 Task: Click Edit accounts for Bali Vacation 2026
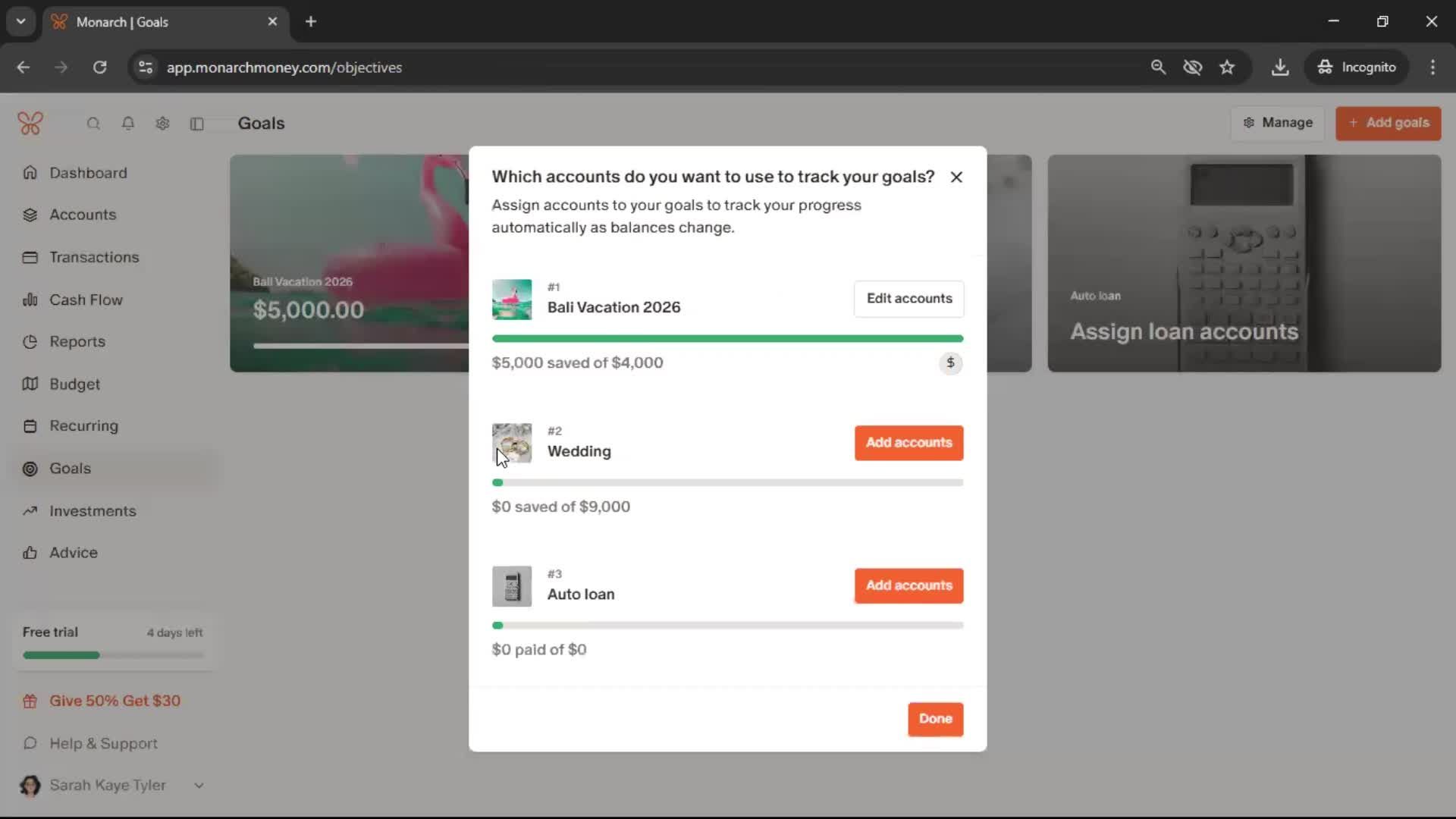[x=908, y=299]
